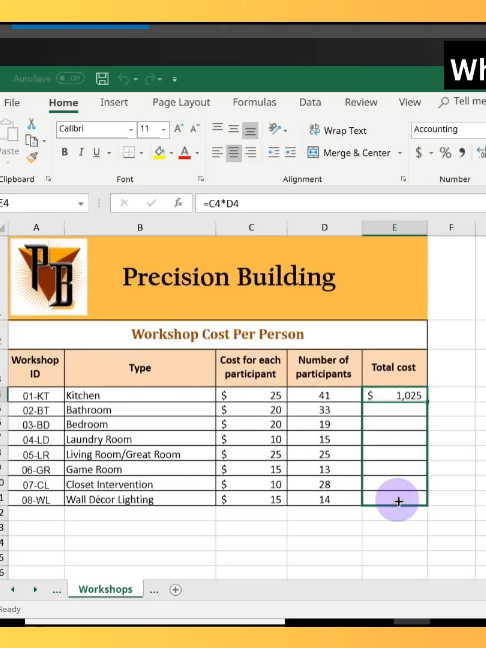Image resolution: width=486 pixels, height=648 pixels.
Task: Open the Customize Quick Access Toolbar arrow
Action: pyautogui.click(x=175, y=79)
